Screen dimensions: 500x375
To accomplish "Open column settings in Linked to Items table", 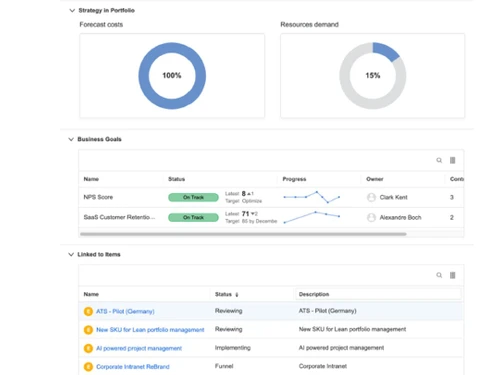I will [452, 275].
